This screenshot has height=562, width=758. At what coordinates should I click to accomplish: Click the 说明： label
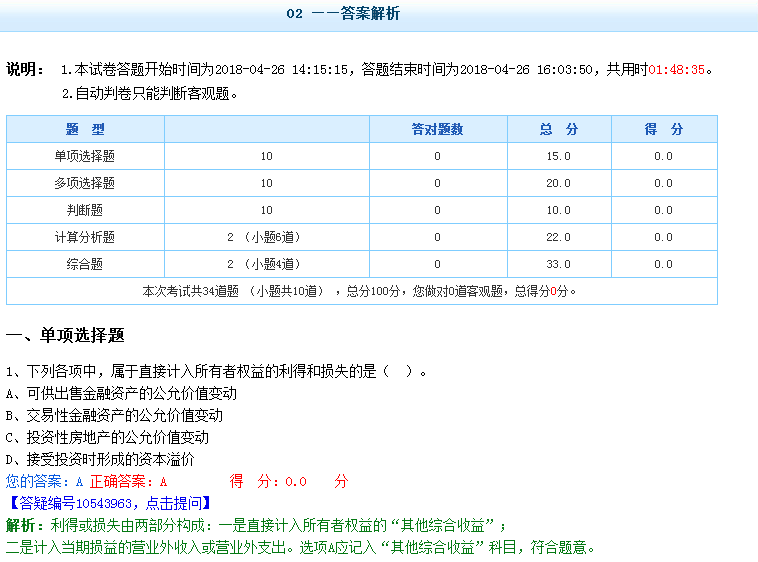[x=25, y=69]
